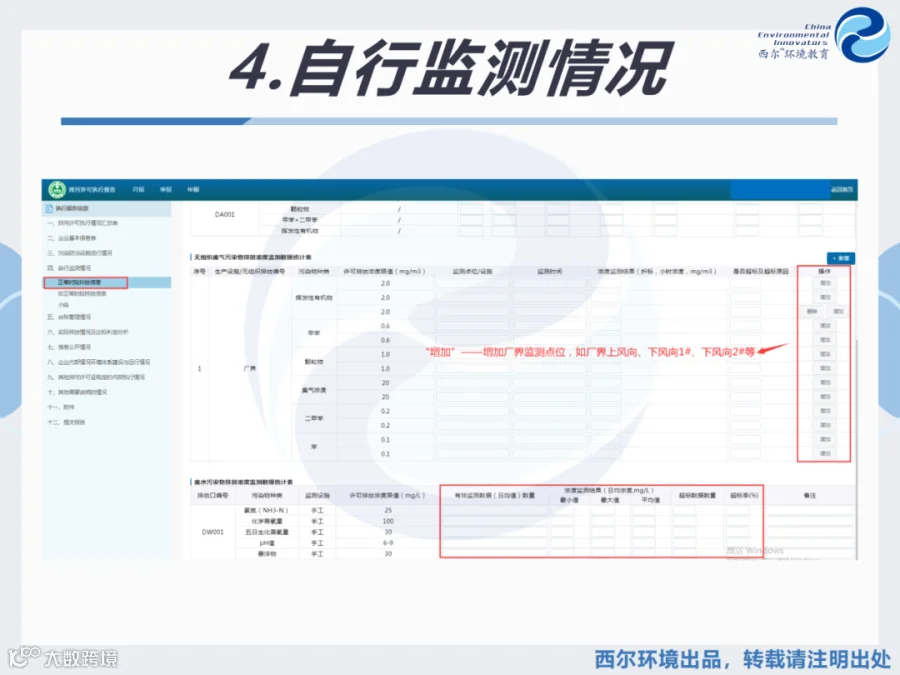
Task: Select 九、其他排污许可证规定 sidebar item
Action: tap(96, 377)
